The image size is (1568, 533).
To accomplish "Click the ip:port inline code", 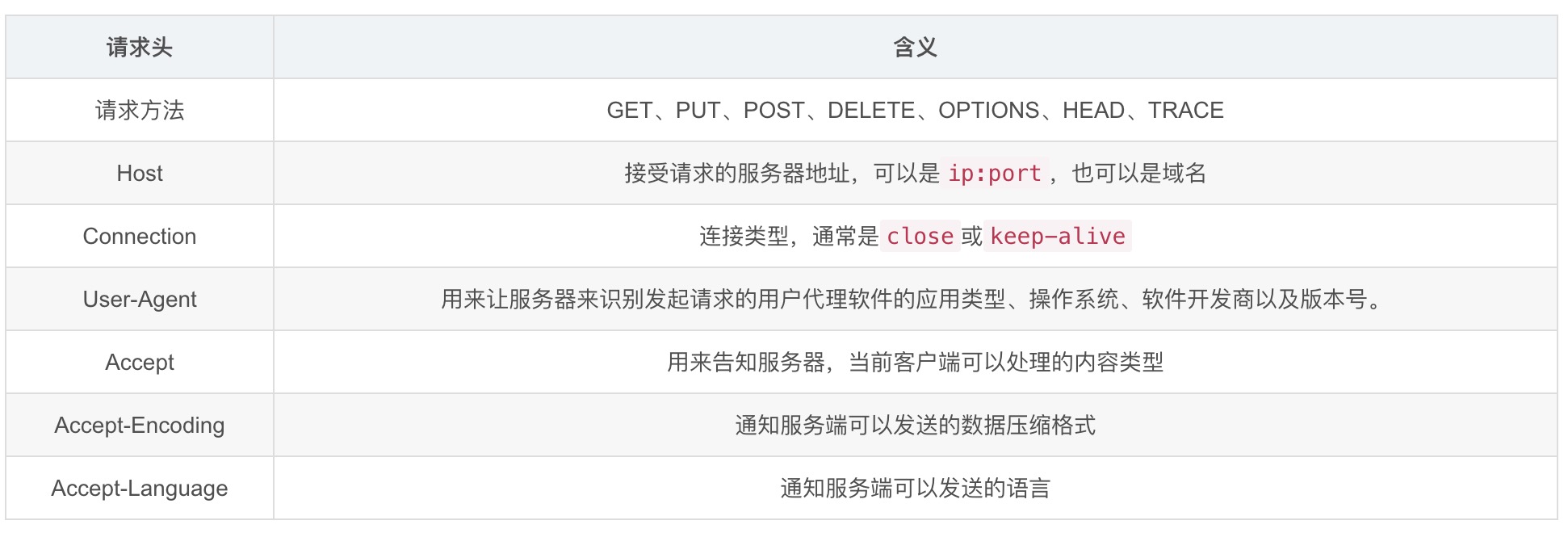I will (994, 174).
